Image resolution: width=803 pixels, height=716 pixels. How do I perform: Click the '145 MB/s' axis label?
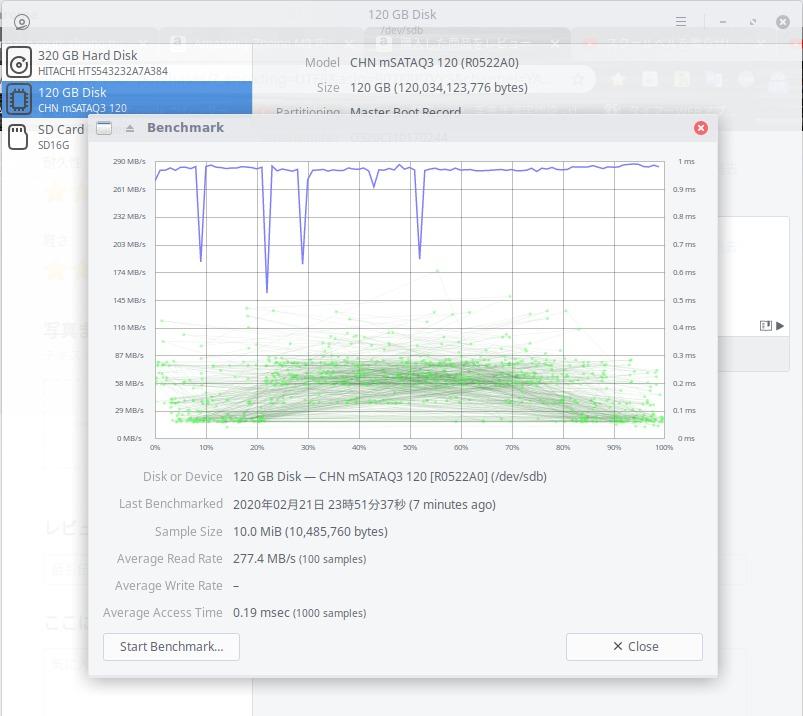129,300
